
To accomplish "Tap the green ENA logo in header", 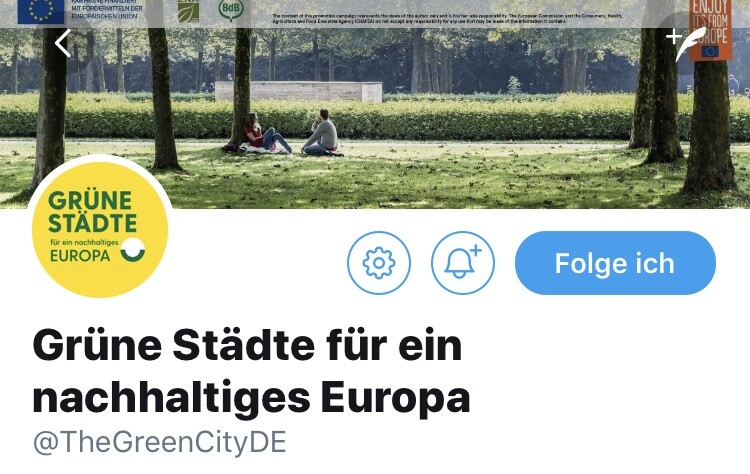I will coord(188,11).
